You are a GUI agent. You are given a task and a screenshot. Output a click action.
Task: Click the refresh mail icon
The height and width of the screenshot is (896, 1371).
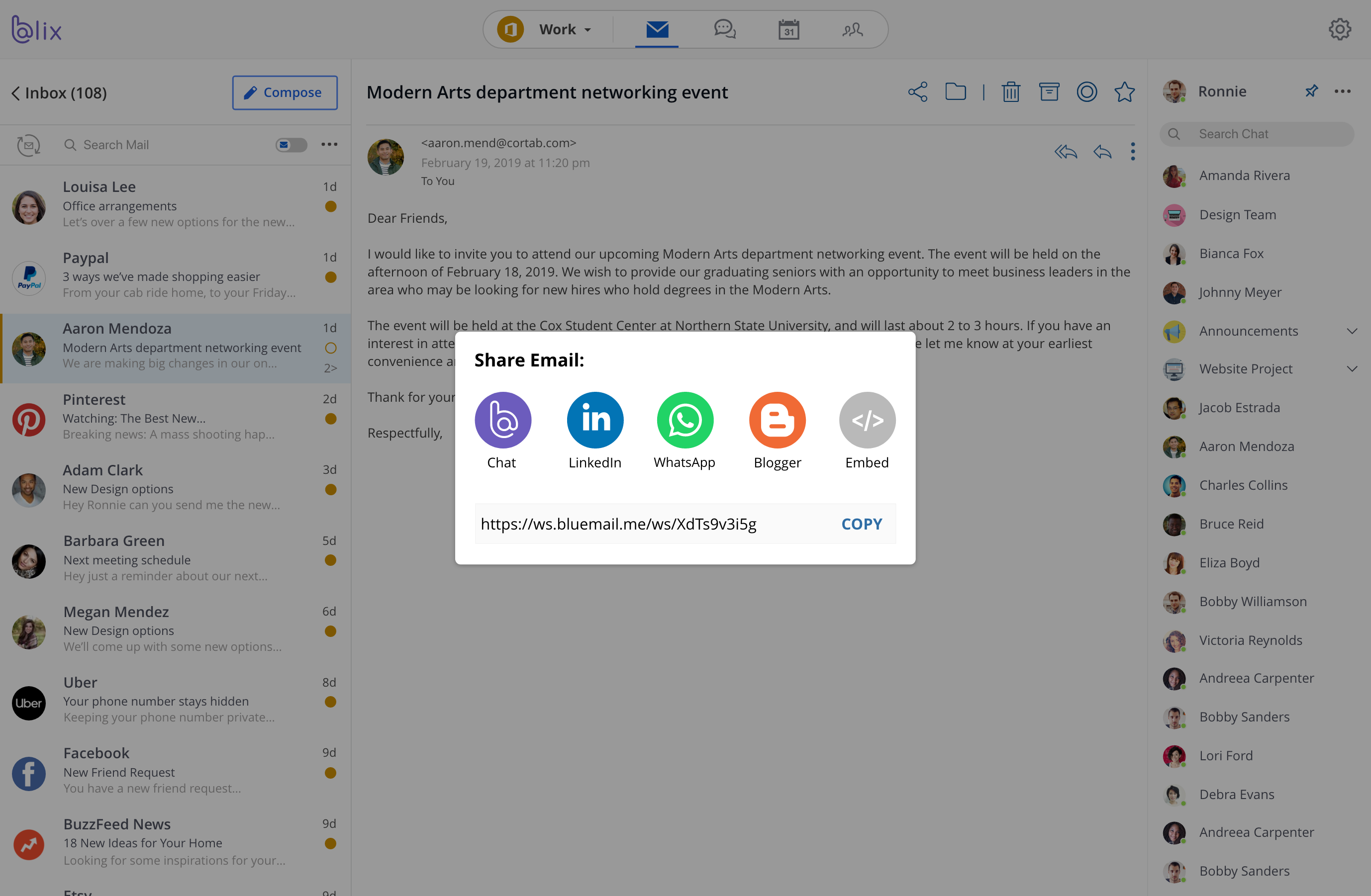(x=29, y=145)
